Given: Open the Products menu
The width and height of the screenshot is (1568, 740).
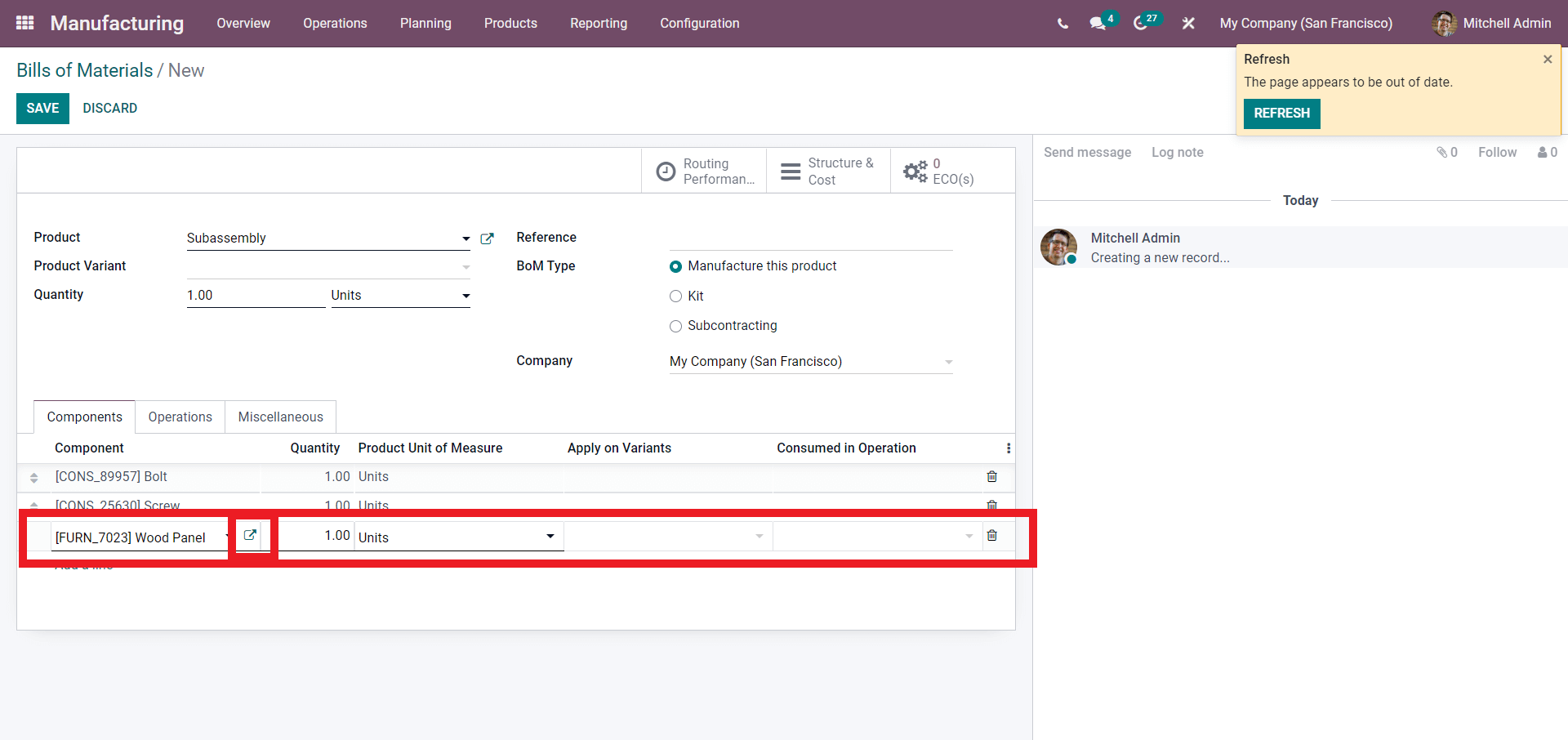Looking at the screenshot, I should click(x=510, y=24).
